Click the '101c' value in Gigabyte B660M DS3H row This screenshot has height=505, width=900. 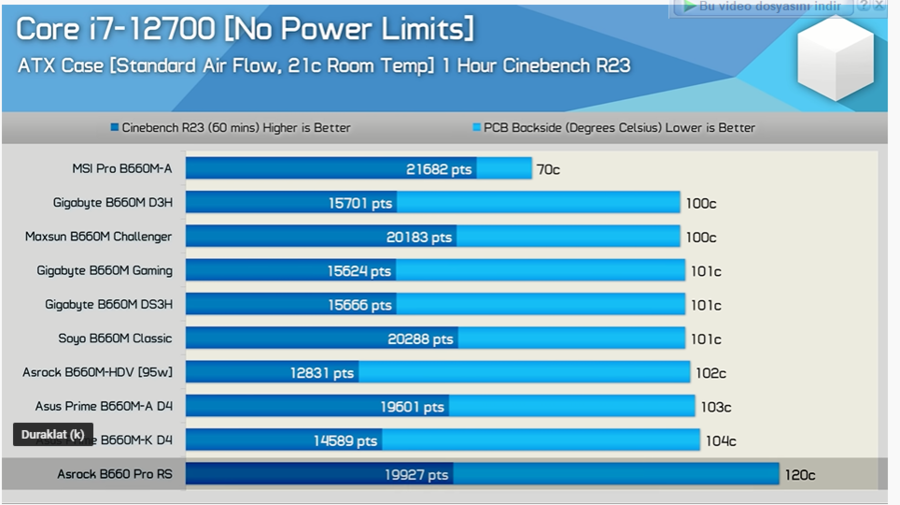click(x=706, y=305)
